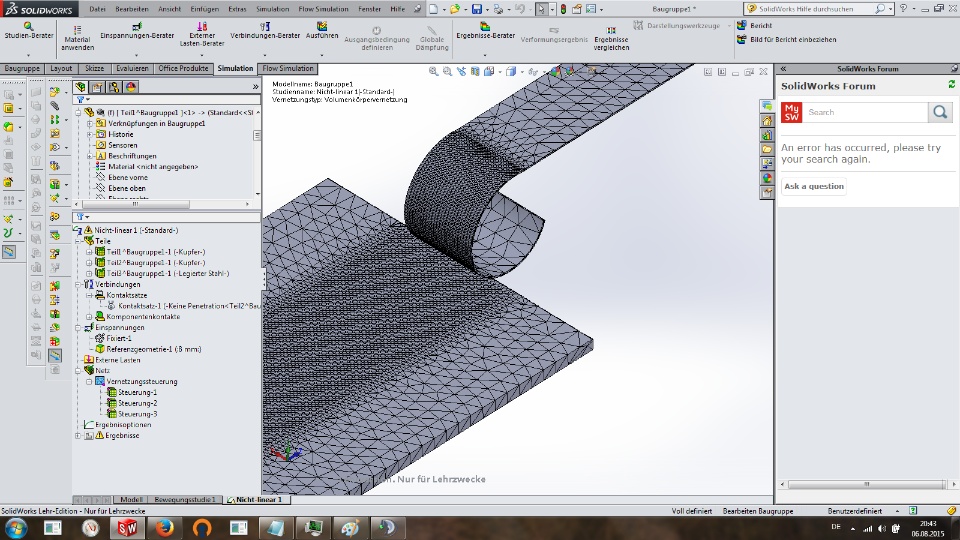Open the ConfigurationManager tab icon
This screenshot has width=960, height=540.
(x=114, y=87)
